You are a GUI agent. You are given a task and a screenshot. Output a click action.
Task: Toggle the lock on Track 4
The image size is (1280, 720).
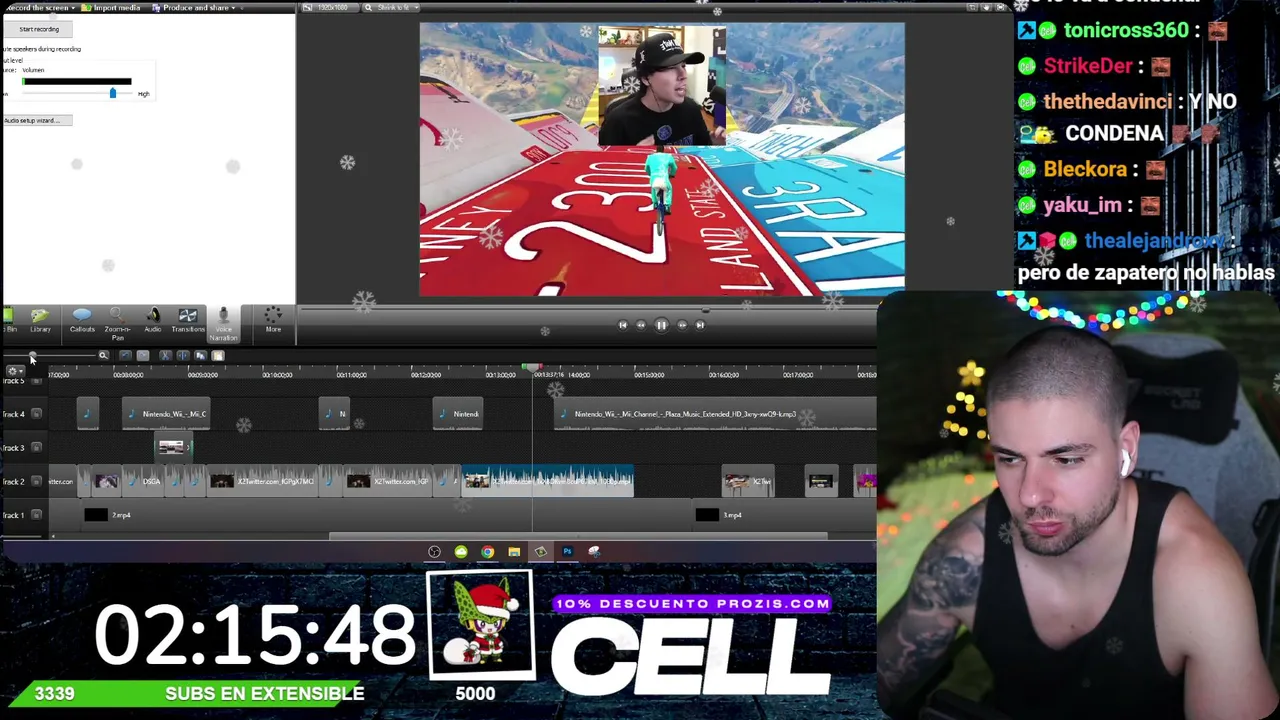pos(37,414)
